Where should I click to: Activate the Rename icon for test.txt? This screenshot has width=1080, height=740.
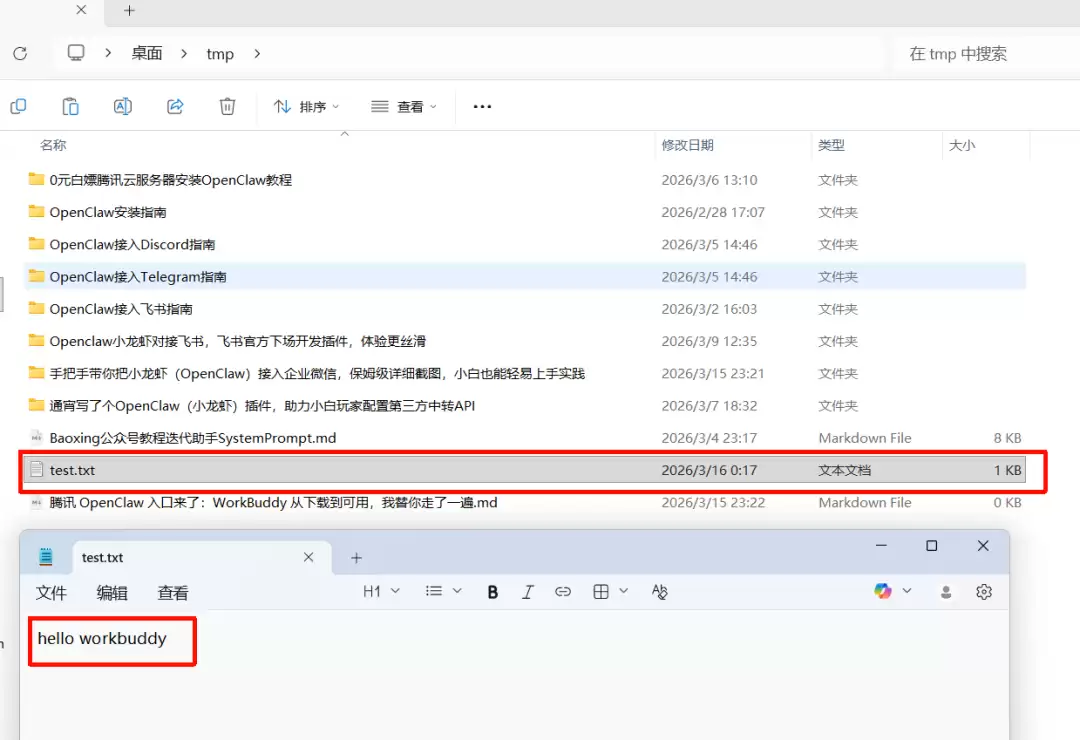(122, 105)
